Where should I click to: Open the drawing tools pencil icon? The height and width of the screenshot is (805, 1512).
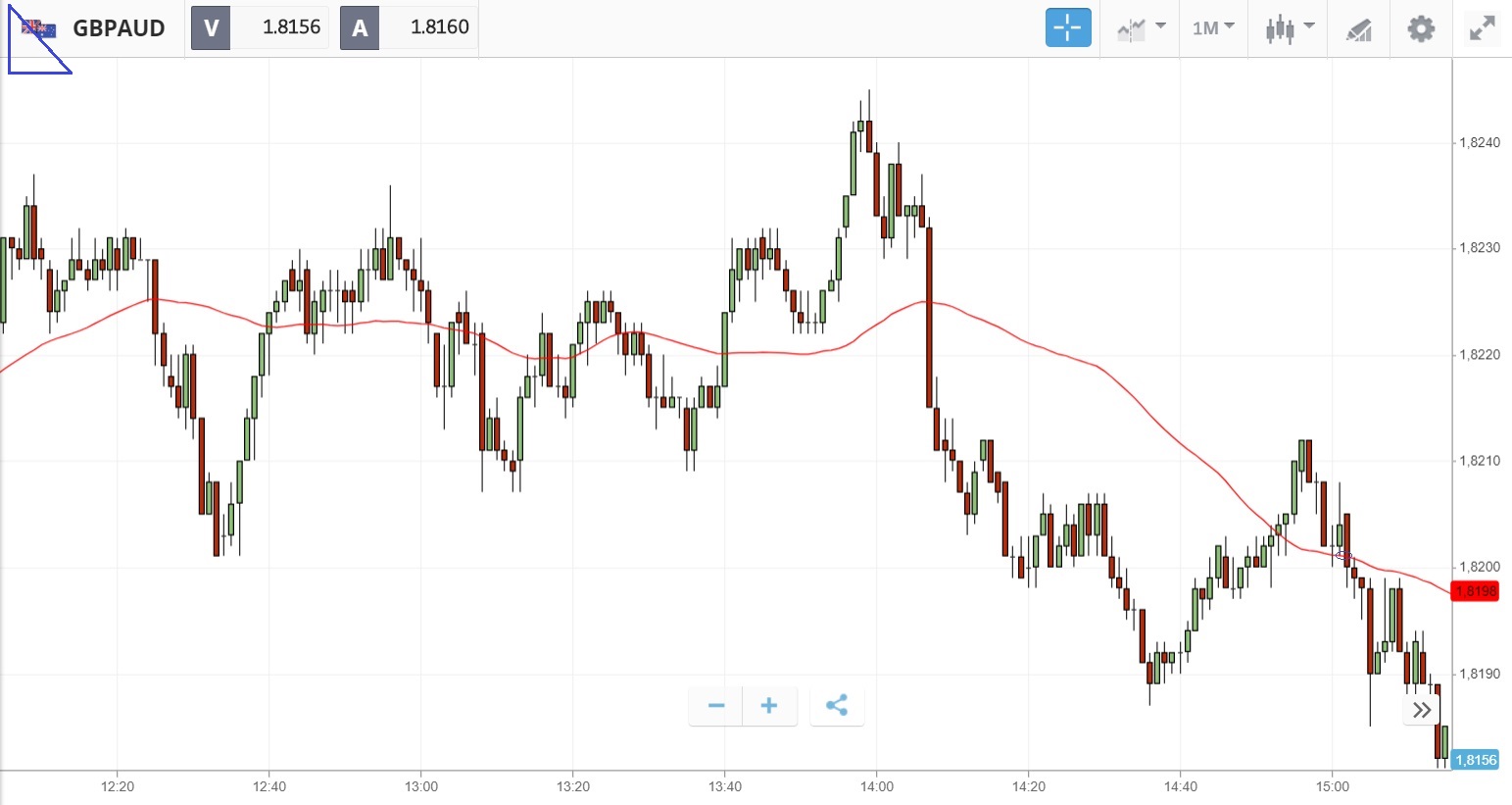pyautogui.click(x=1359, y=29)
